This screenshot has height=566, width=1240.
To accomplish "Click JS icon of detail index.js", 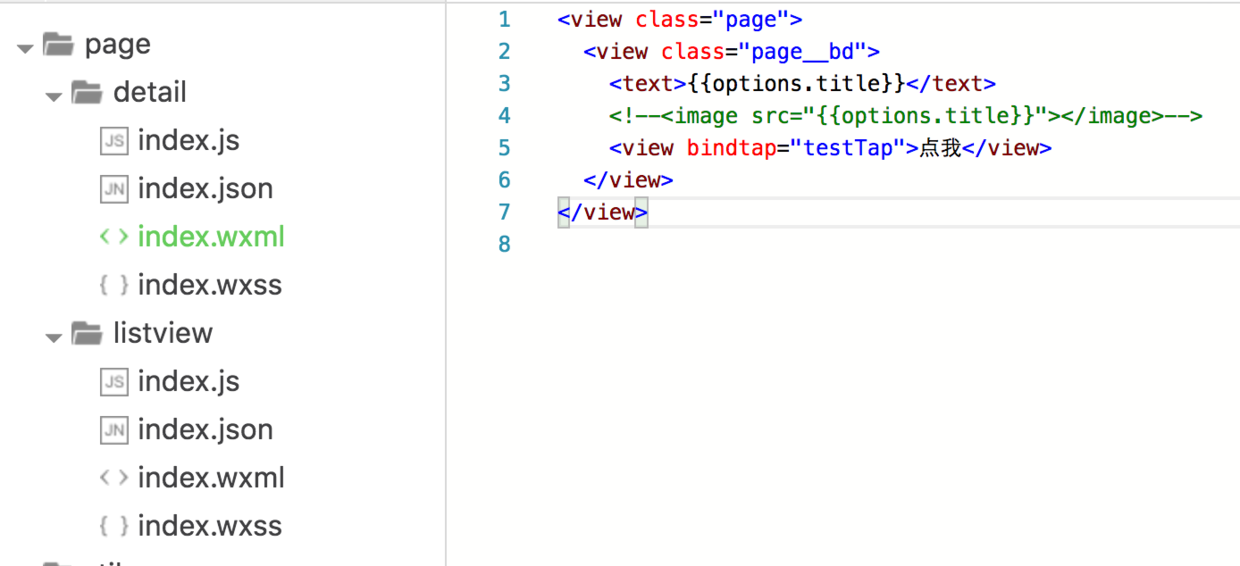I will point(114,141).
